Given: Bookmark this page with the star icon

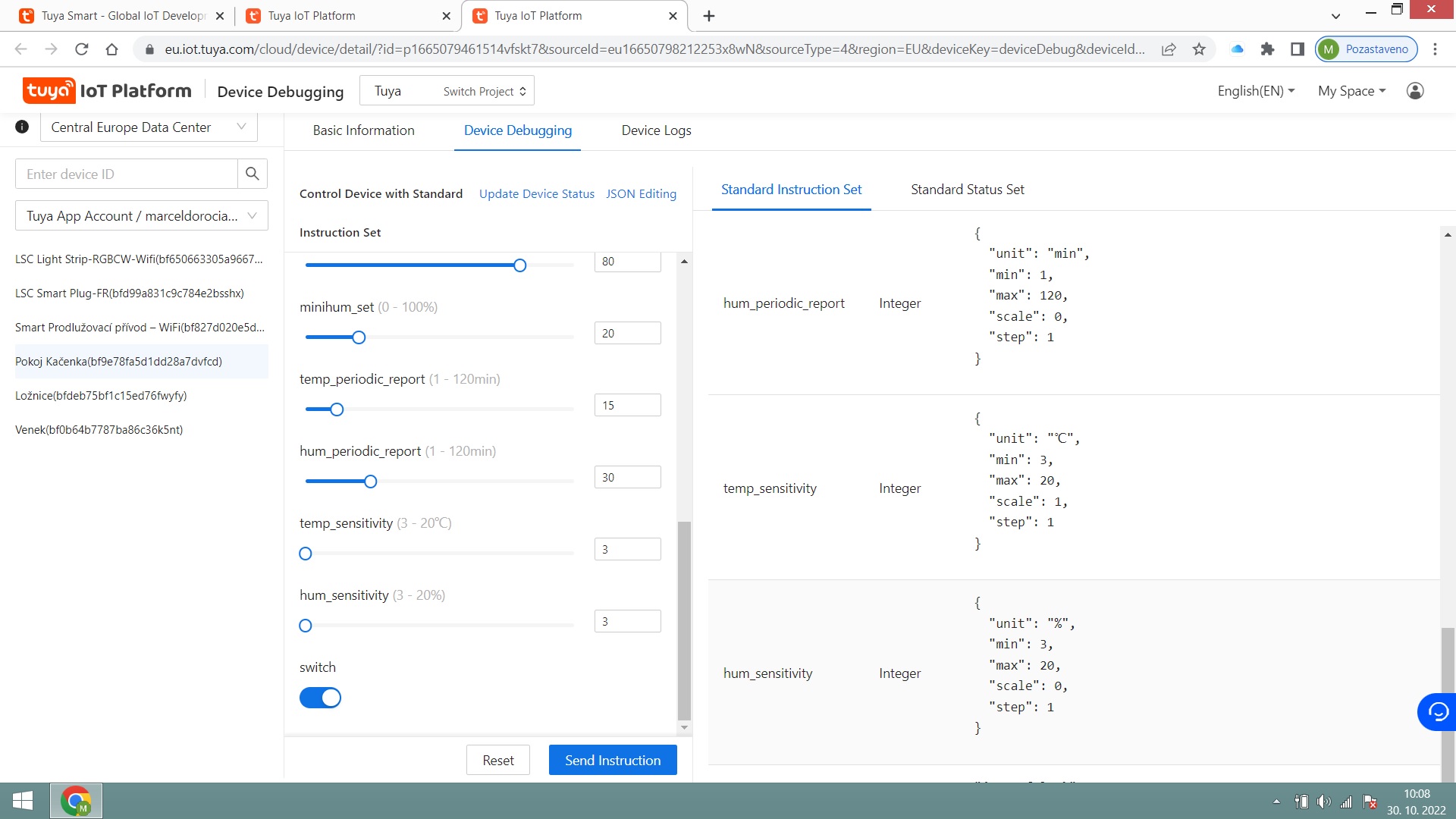Looking at the screenshot, I should pos(1199,49).
